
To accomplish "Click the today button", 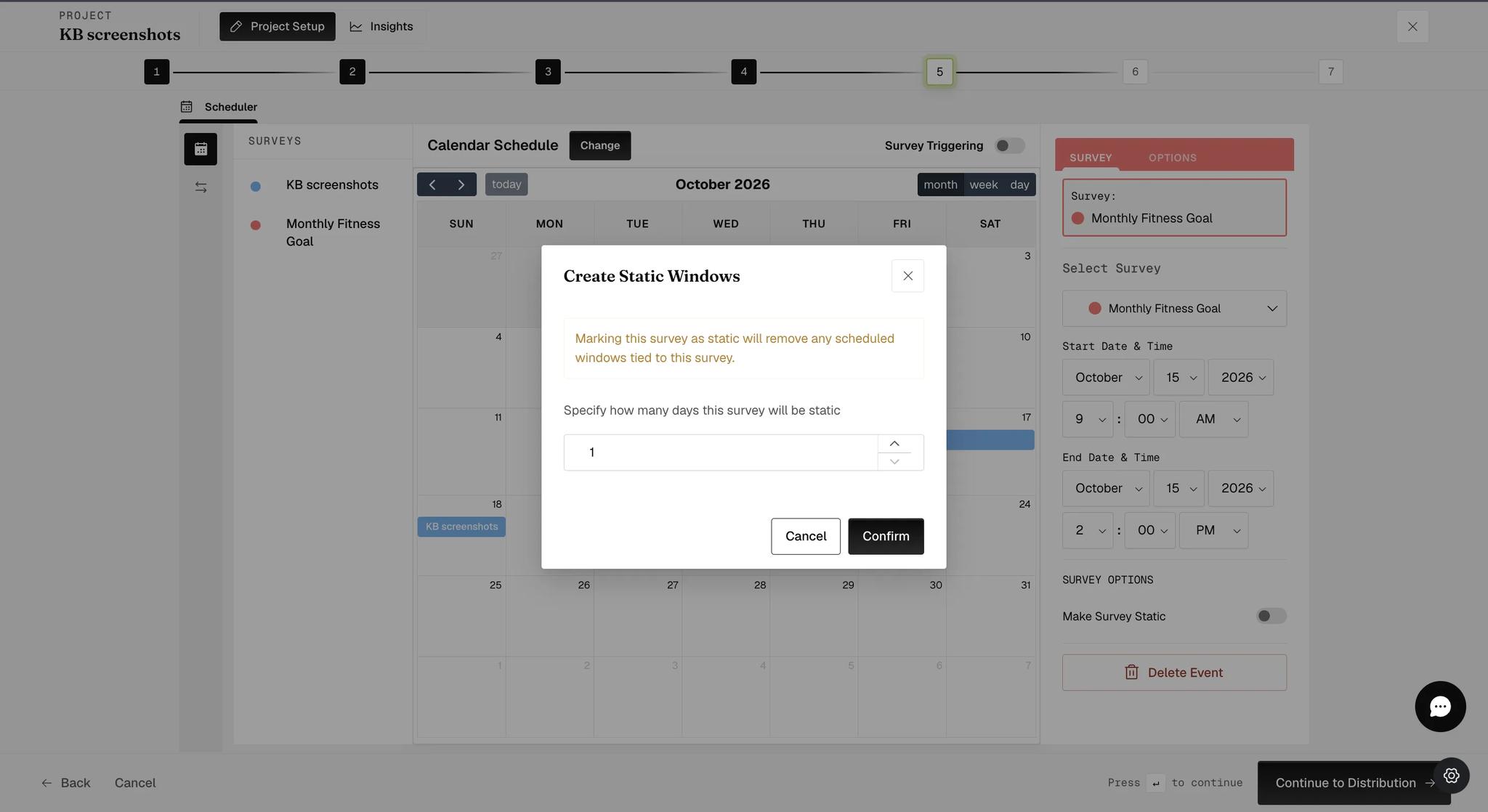I will 506,184.
